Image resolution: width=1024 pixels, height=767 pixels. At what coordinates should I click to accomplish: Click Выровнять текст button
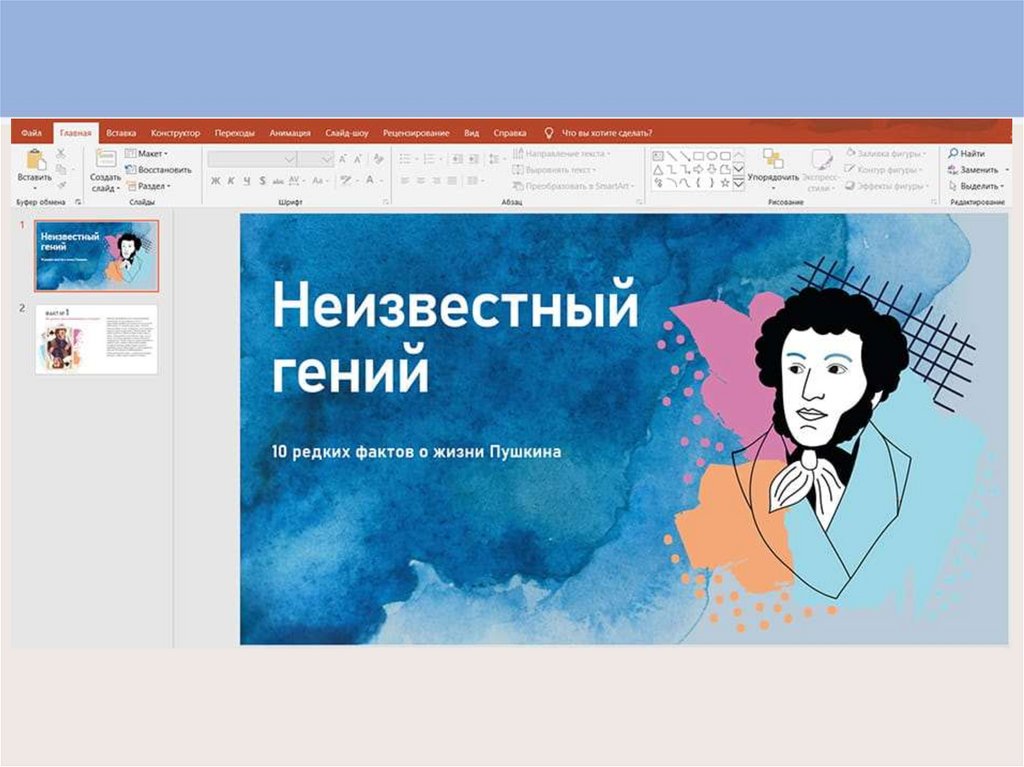pos(554,170)
